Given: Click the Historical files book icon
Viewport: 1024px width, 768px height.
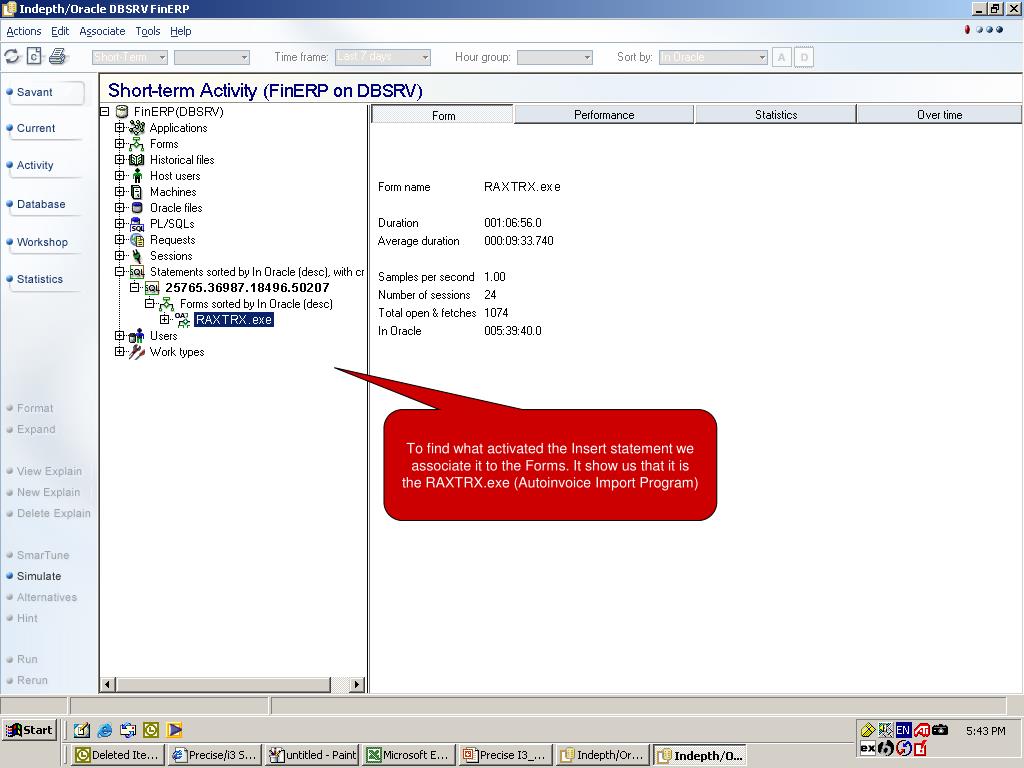Looking at the screenshot, I should (x=136, y=160).
